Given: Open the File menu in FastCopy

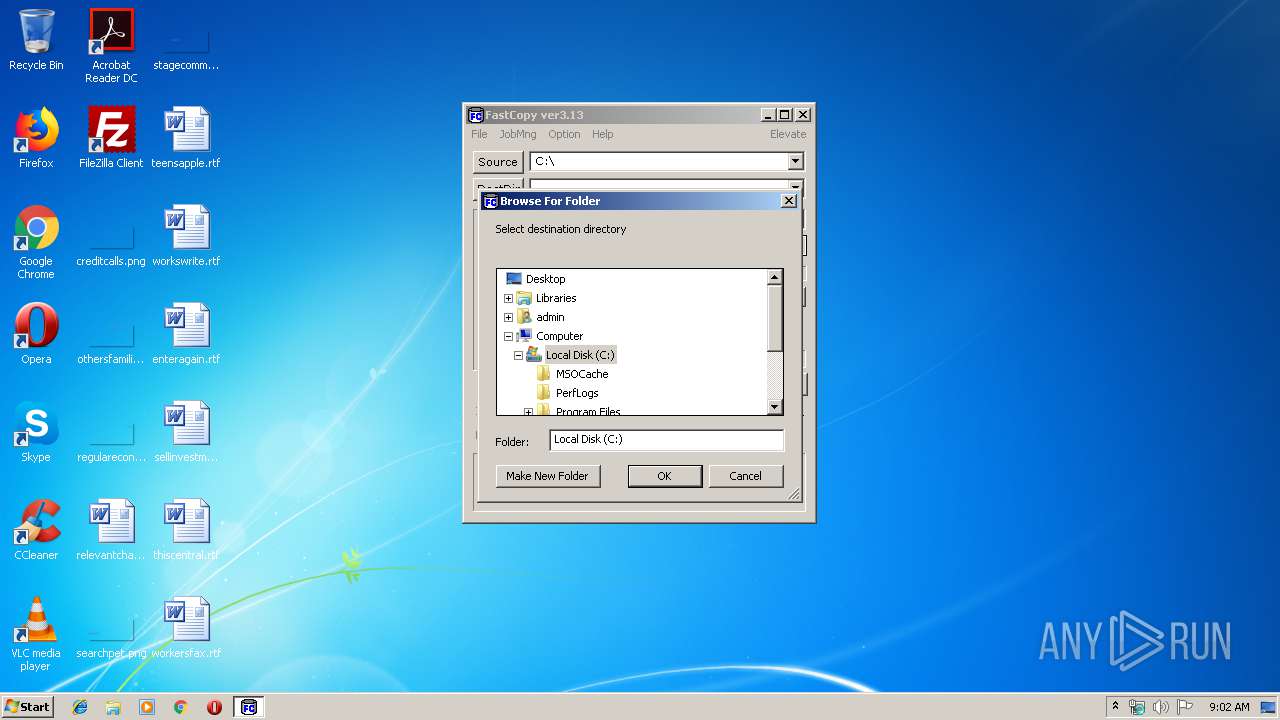Looking at the screenshot, I should pos(479,134).
